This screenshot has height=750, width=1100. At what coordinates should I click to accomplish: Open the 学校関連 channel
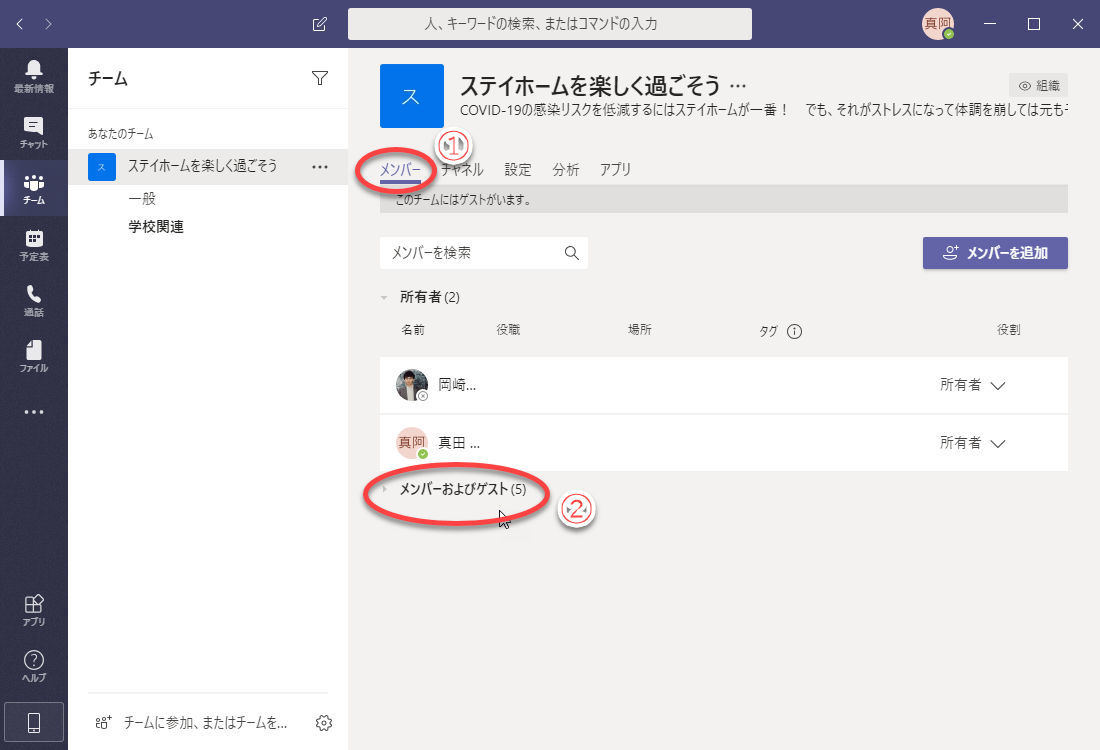coord(156,227)
